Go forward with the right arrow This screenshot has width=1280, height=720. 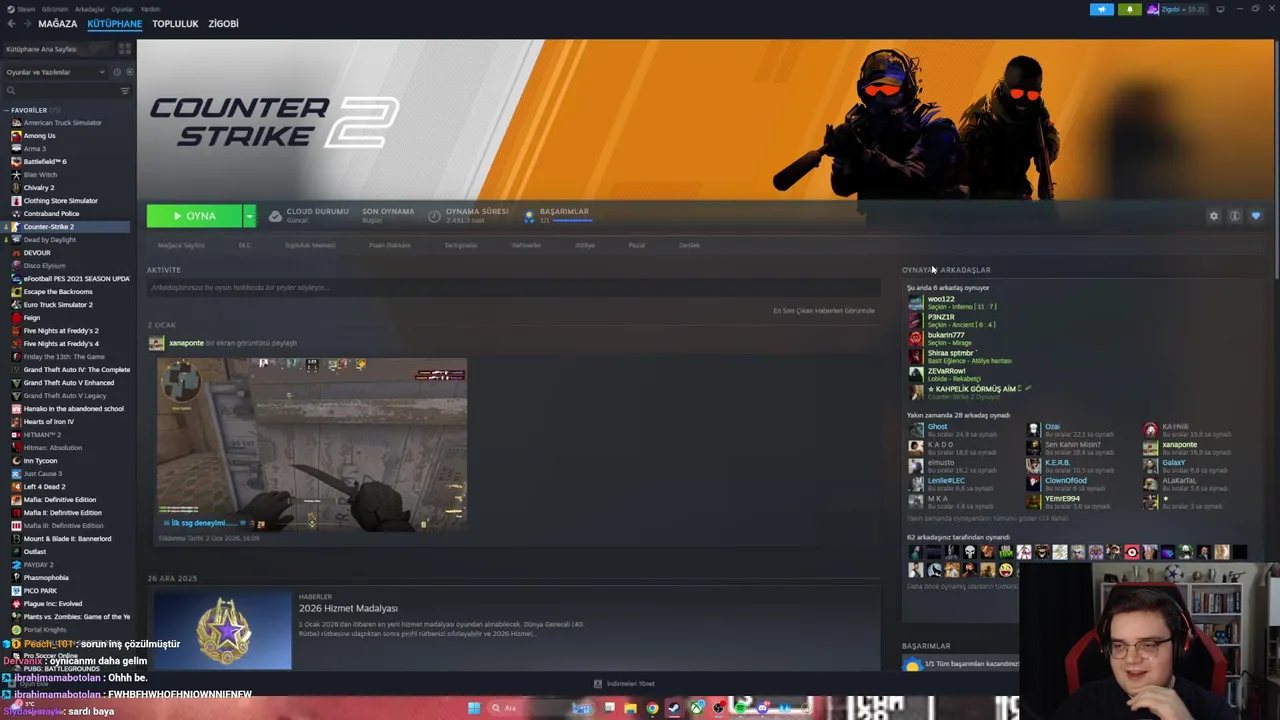[x=26, y=24]
